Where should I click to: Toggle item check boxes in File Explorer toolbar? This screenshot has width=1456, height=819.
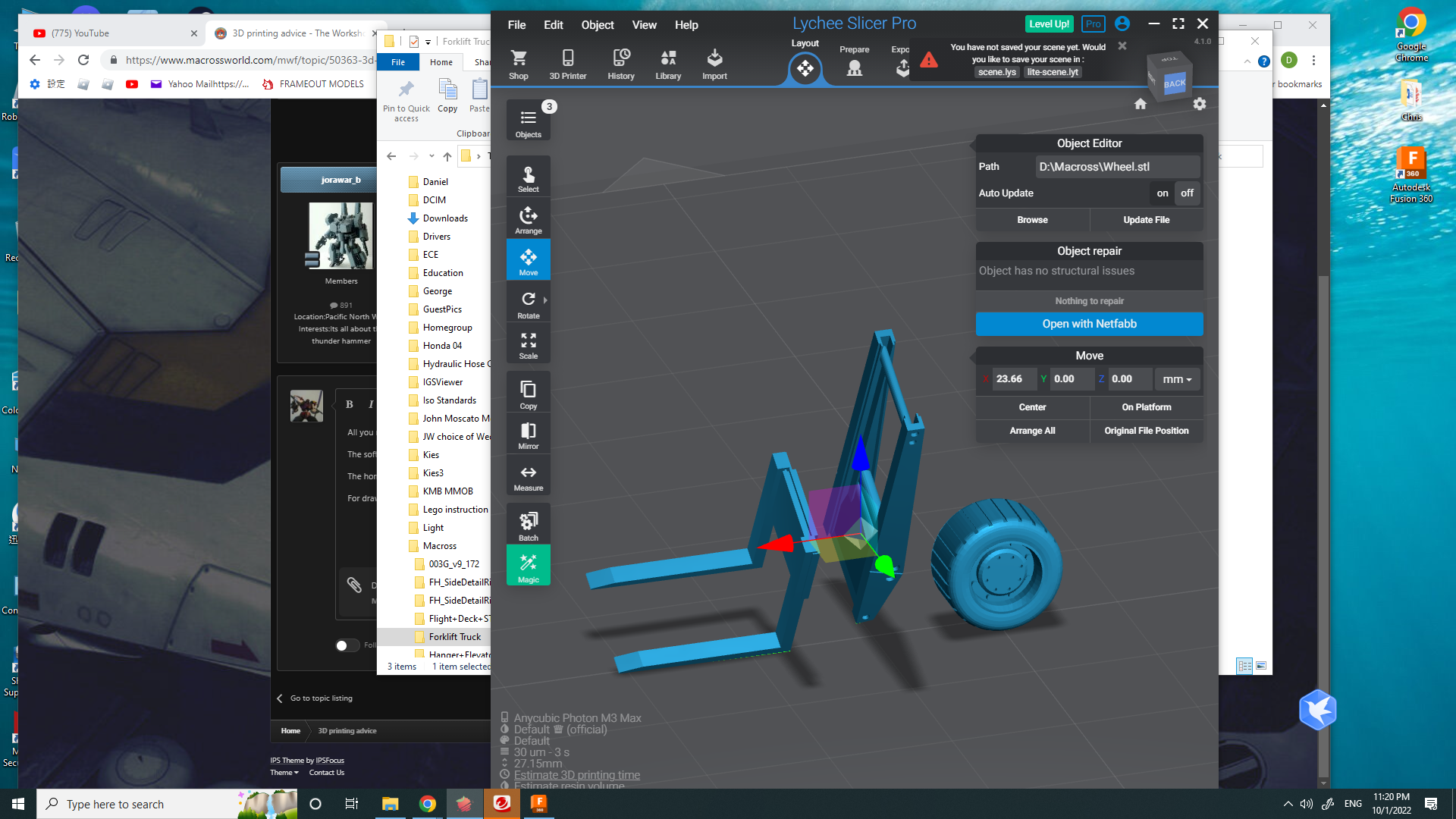pyautogui.click(x=414, y=42)
